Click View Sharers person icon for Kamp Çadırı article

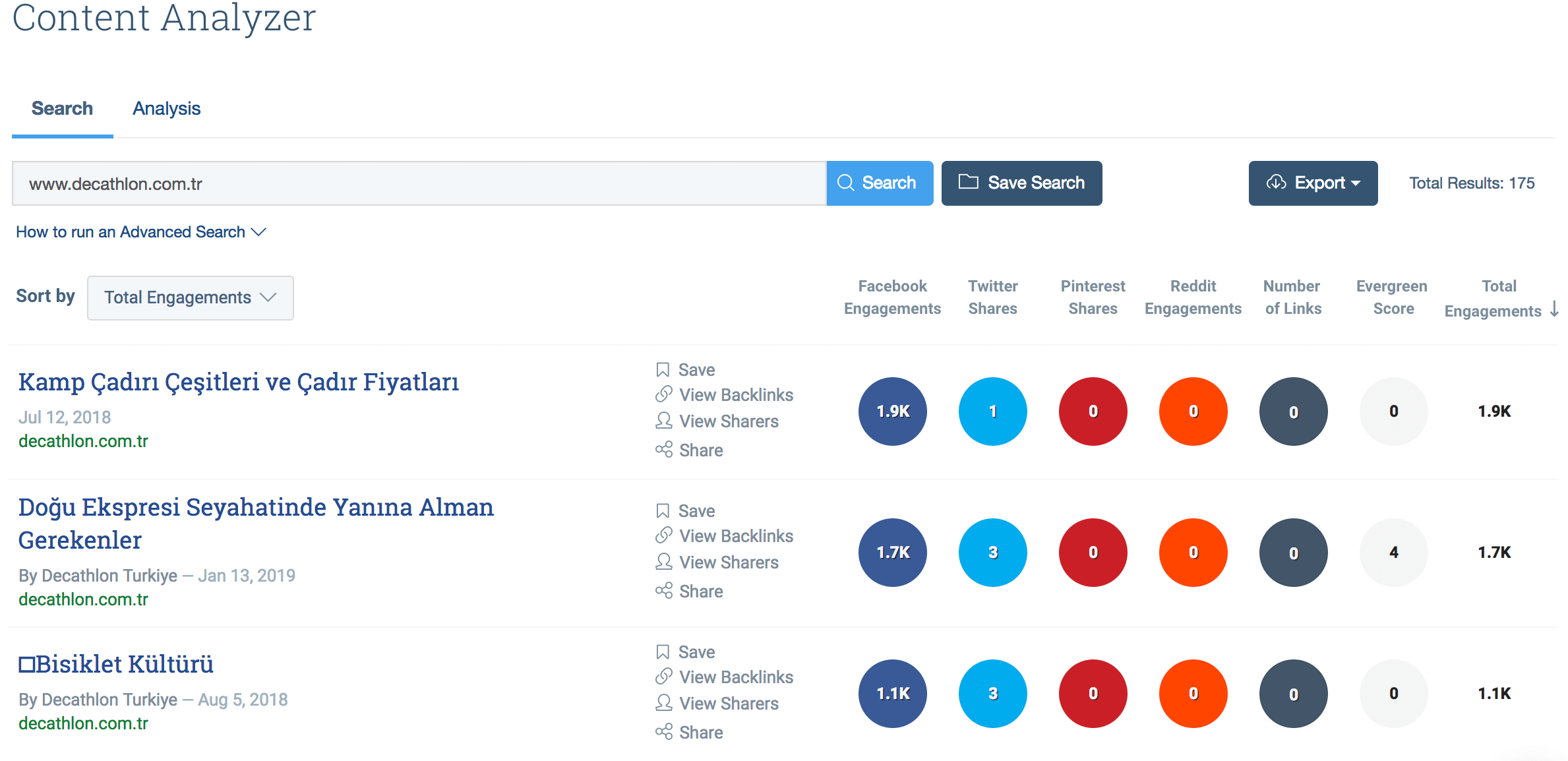(663, 421)
